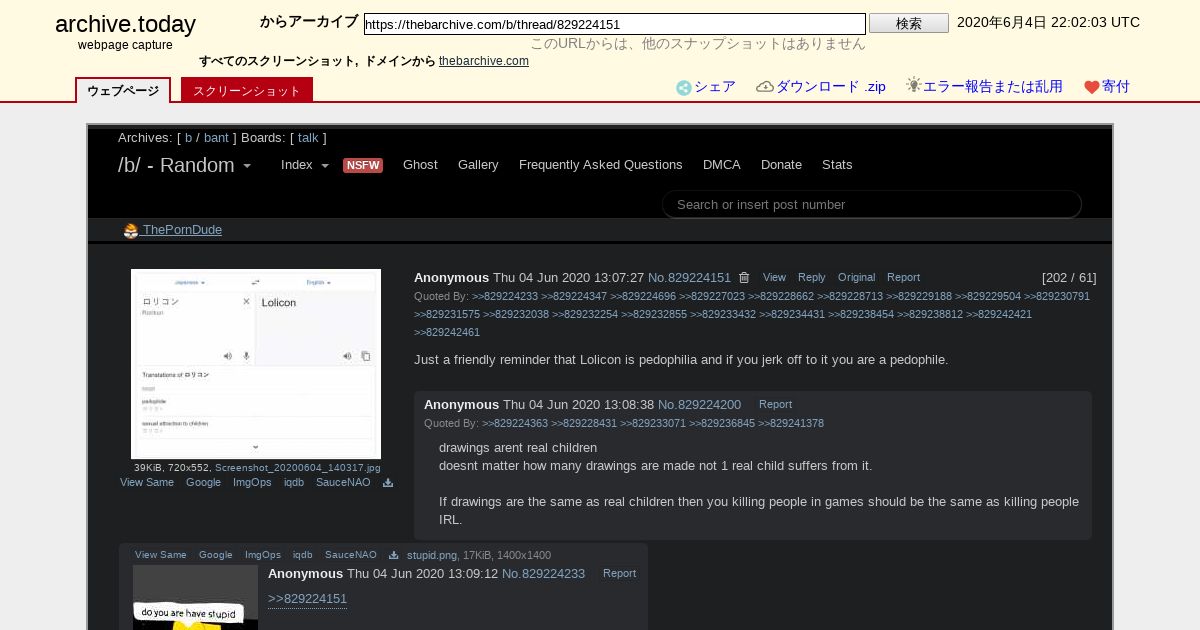
Task: Open post number No.829224233
Action: (x=543, y=574)
